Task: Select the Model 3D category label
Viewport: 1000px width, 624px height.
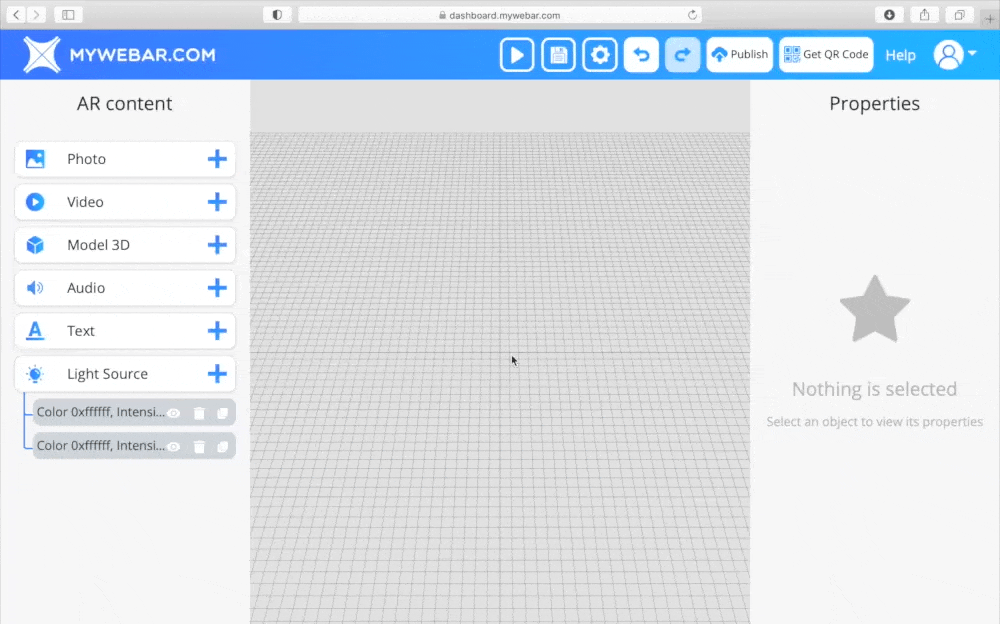Action: (98, 245)
